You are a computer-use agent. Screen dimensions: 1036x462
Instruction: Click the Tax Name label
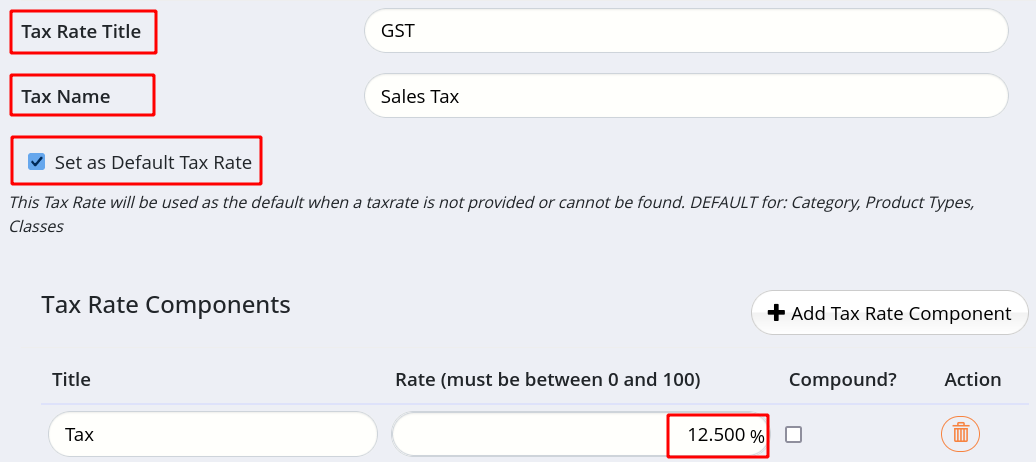[x=66, y=96]
